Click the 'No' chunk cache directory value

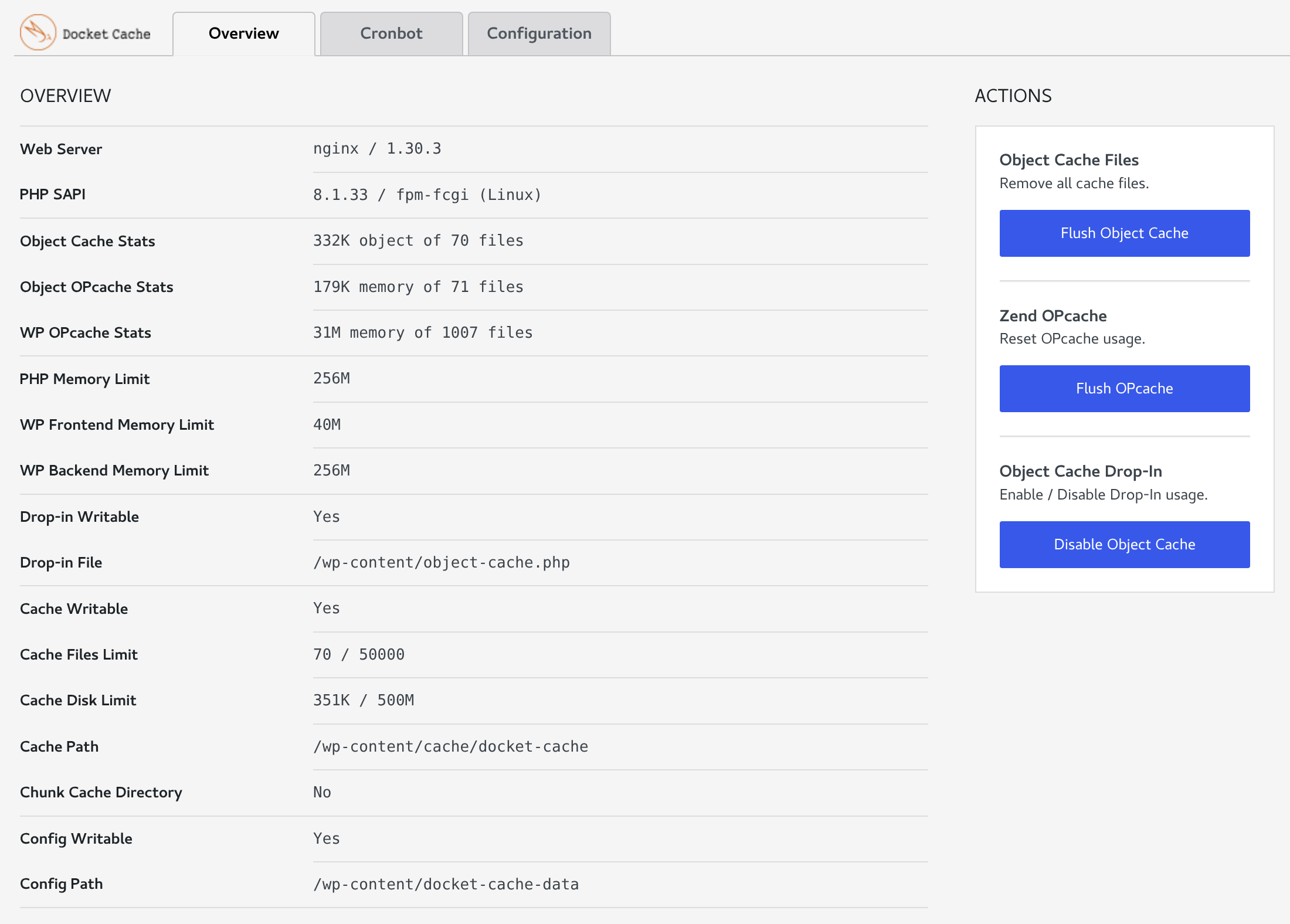click(322, 793)
